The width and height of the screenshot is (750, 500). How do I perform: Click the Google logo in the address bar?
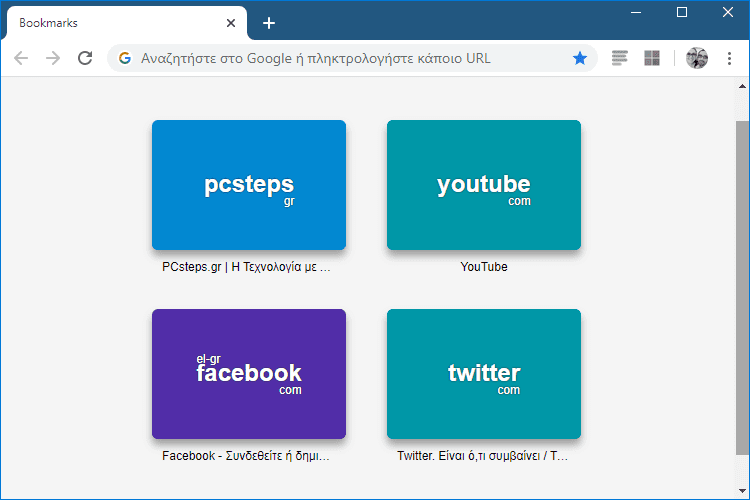(125, 58)
